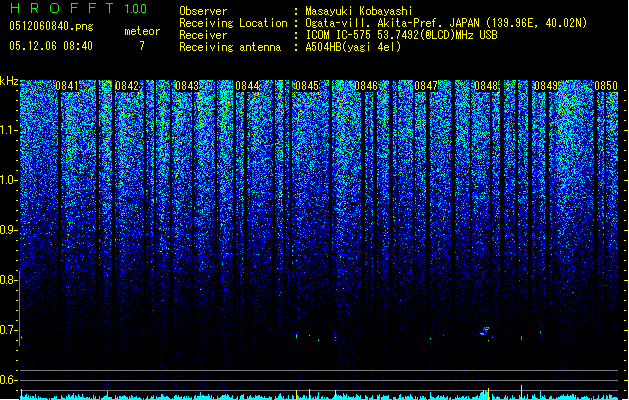
Task: Click the 0848 time marker
Action: [x=486, y=86]
